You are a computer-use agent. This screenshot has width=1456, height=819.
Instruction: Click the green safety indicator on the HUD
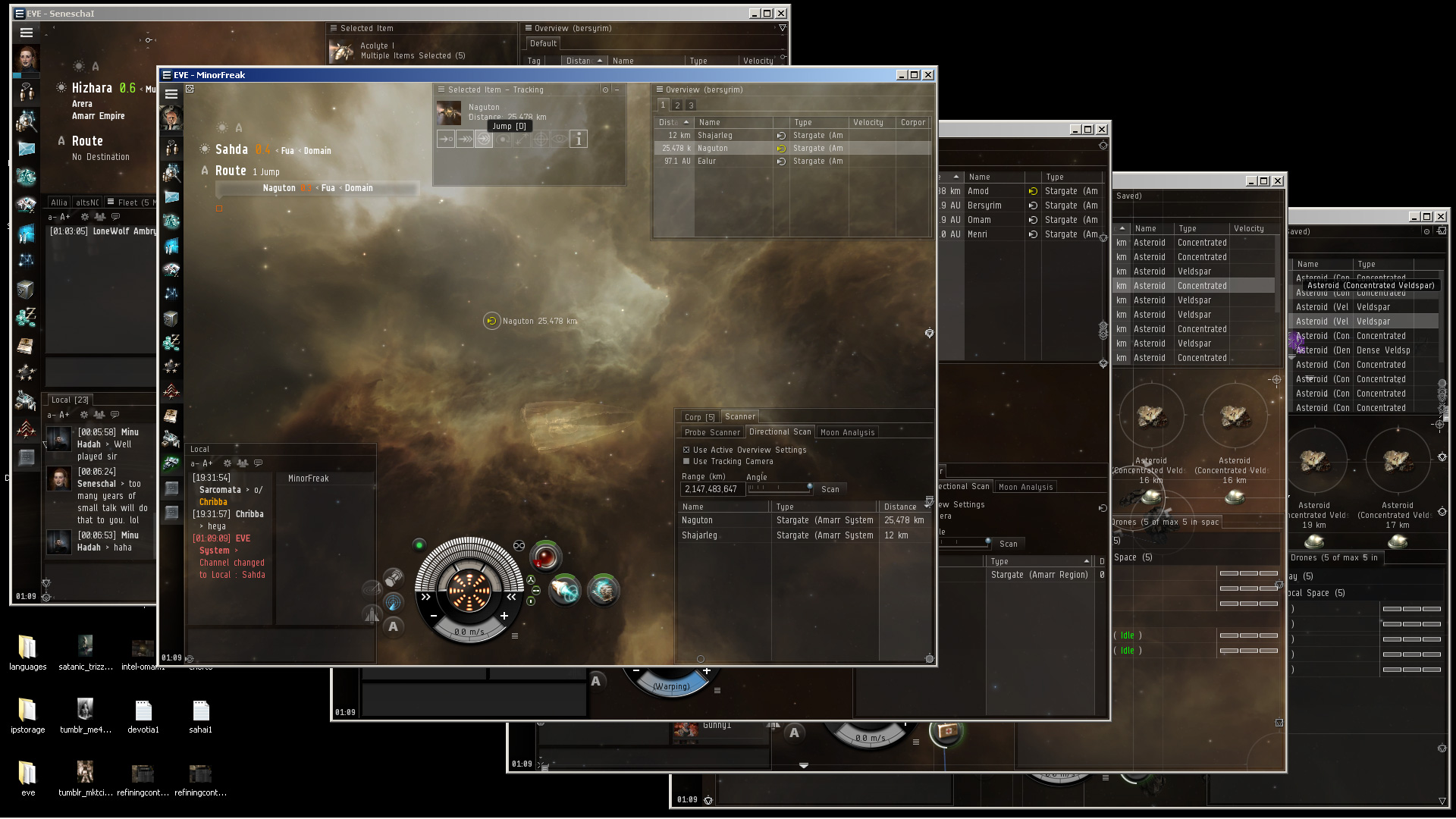(x=419, y=544)
